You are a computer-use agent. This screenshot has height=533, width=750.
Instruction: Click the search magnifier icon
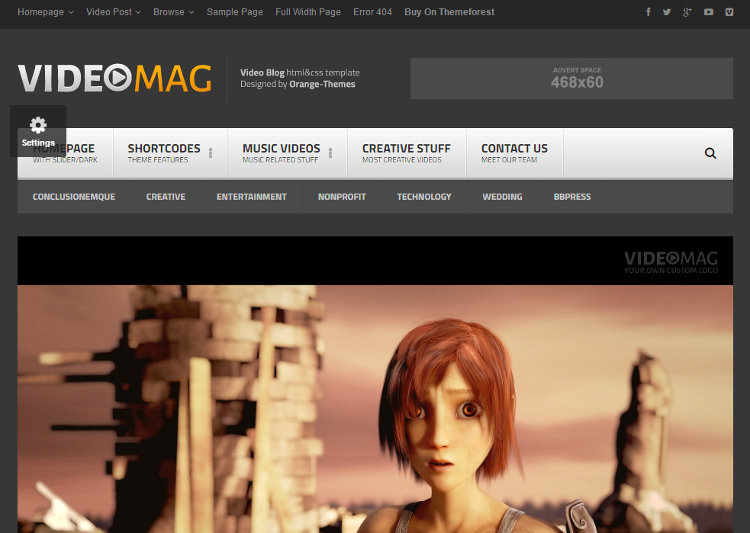710,153
